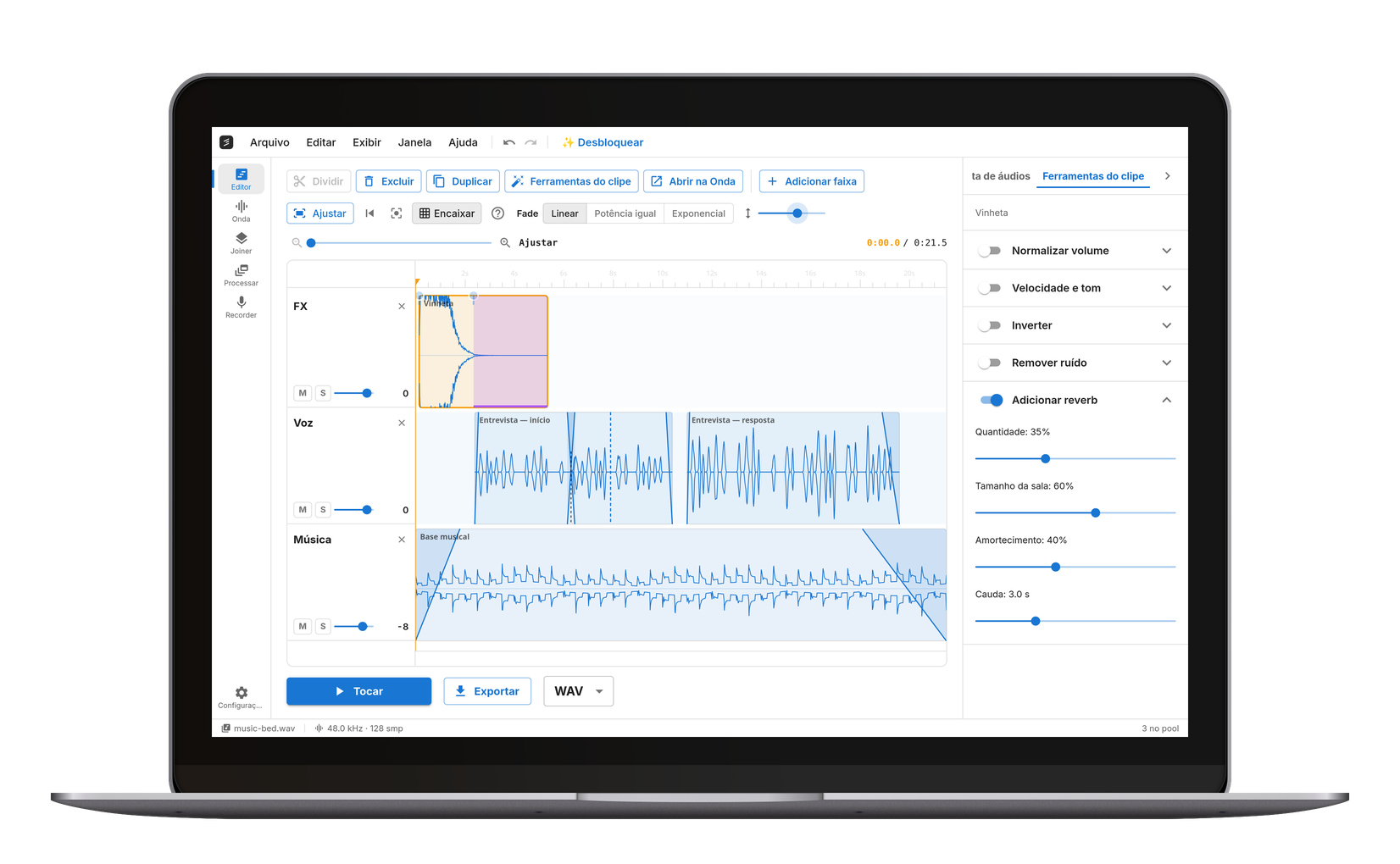1400x864 pixels.
Task: Open the fade help question icon
Action: click(x=498, y=213)
